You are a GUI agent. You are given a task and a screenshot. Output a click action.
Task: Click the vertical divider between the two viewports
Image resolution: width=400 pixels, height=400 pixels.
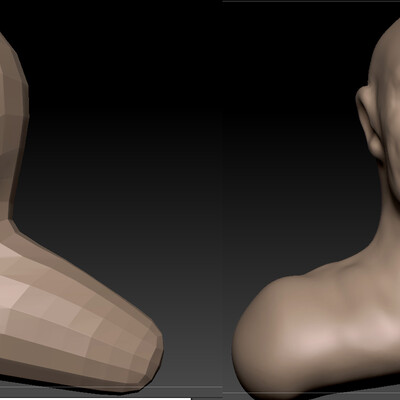click(223, 200)
